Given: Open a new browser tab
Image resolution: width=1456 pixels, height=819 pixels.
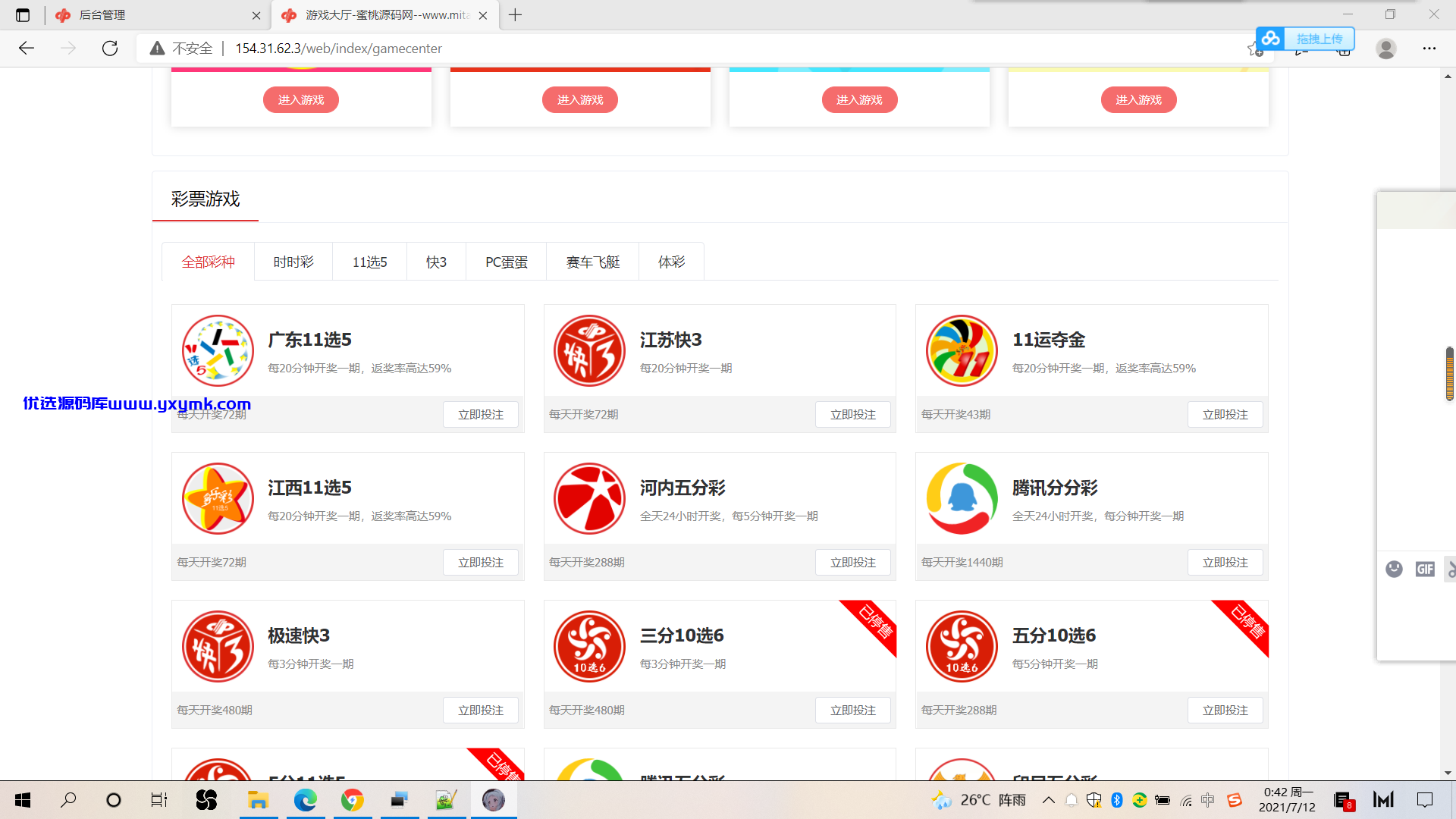Looking at the screenshot, I should click(516, 15).
